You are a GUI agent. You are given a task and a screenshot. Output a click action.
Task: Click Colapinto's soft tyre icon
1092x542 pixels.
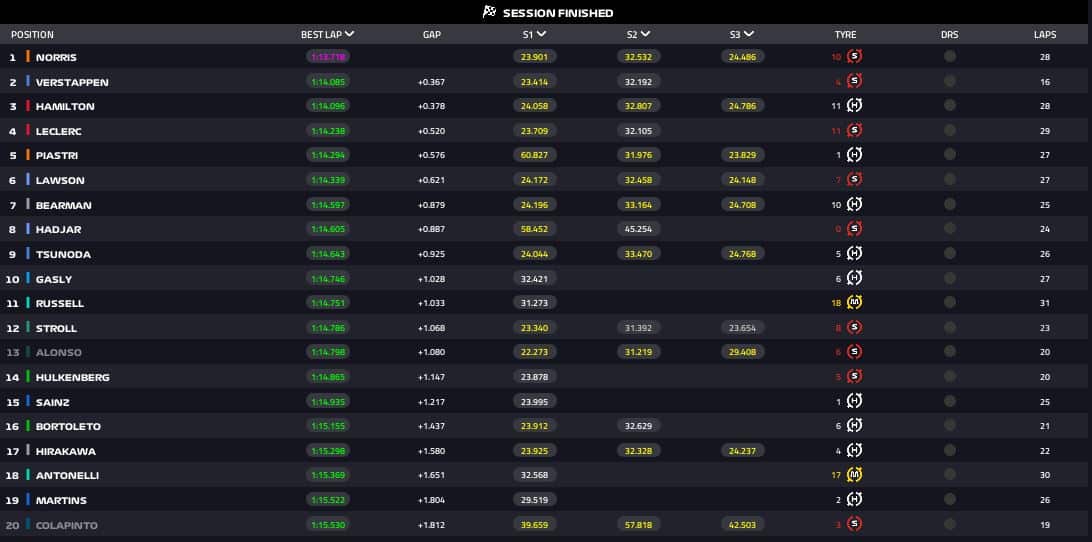tap(855, 524)
